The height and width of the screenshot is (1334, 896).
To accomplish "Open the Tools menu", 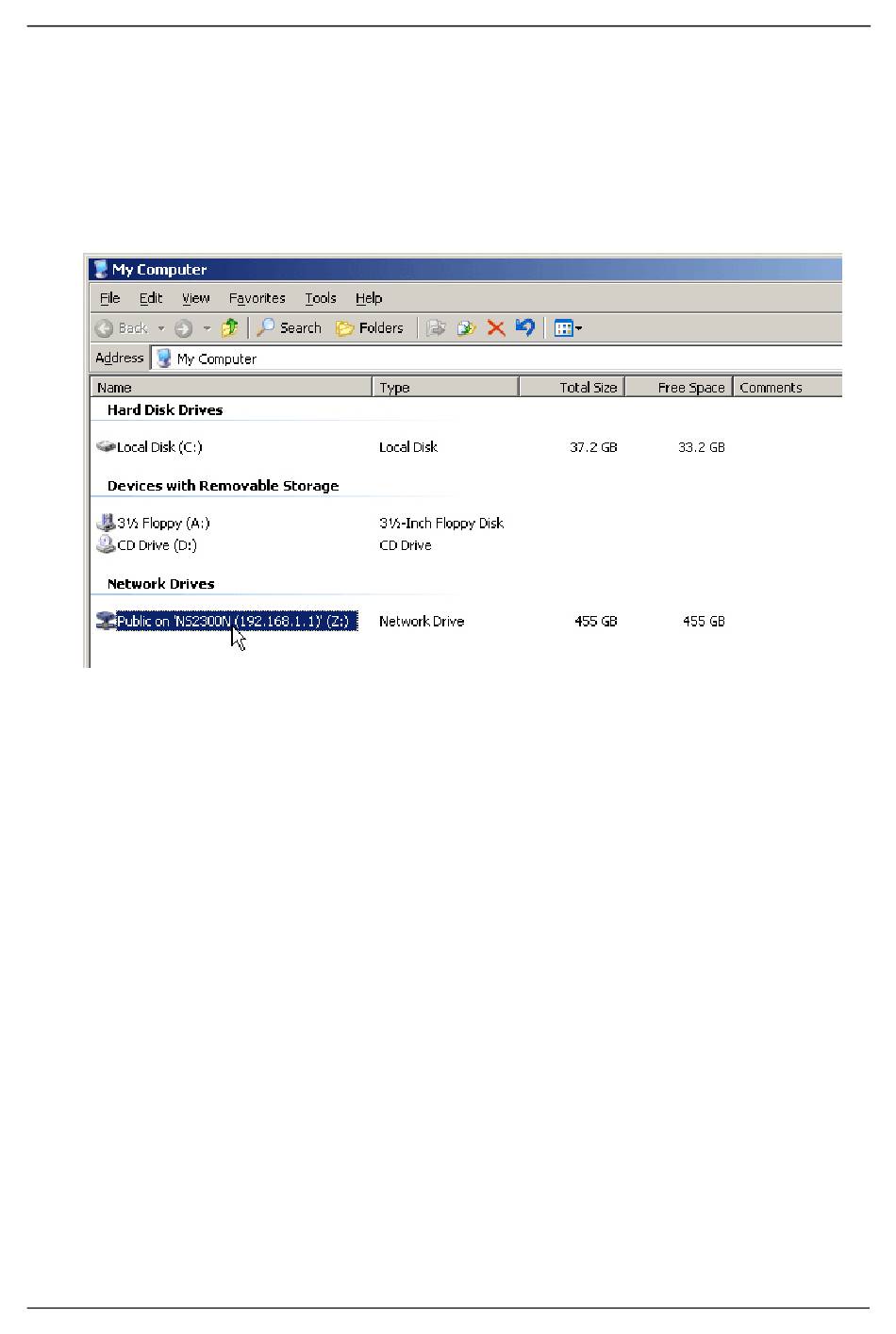I will pyautogui.click(x=320, y=298).
